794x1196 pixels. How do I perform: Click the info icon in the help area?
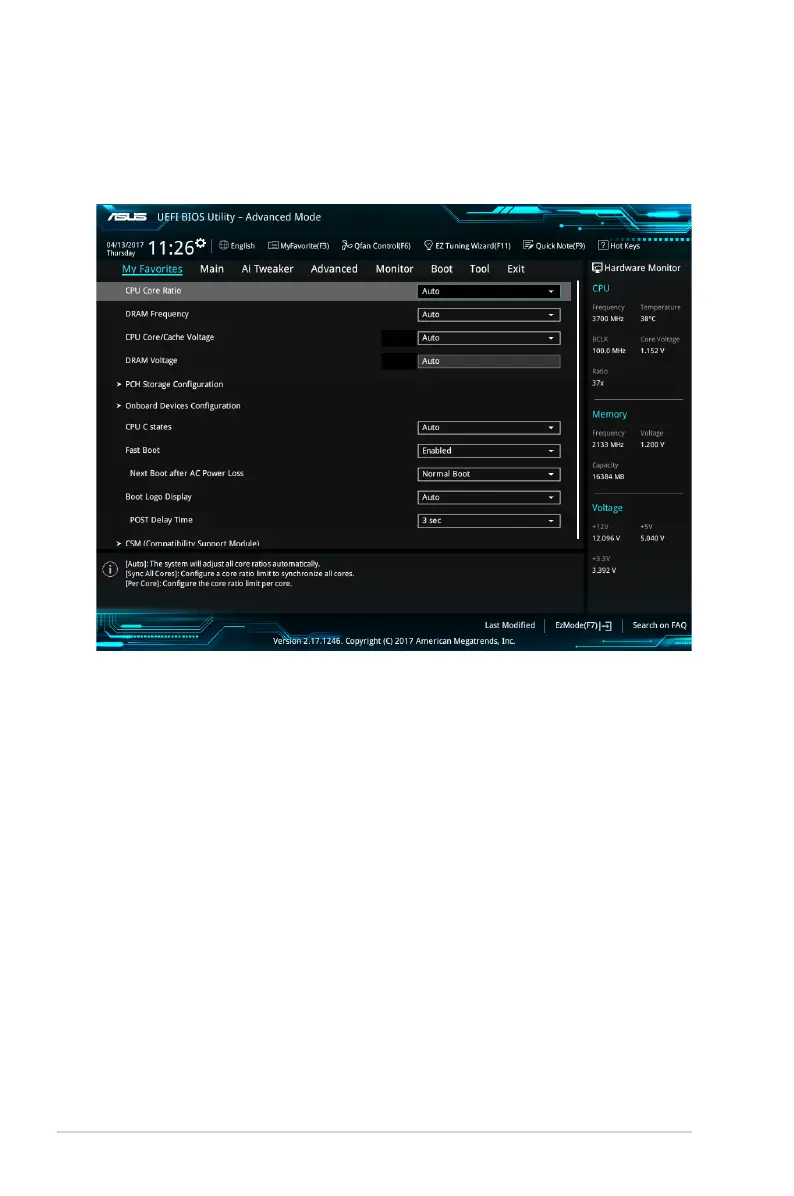109,570
